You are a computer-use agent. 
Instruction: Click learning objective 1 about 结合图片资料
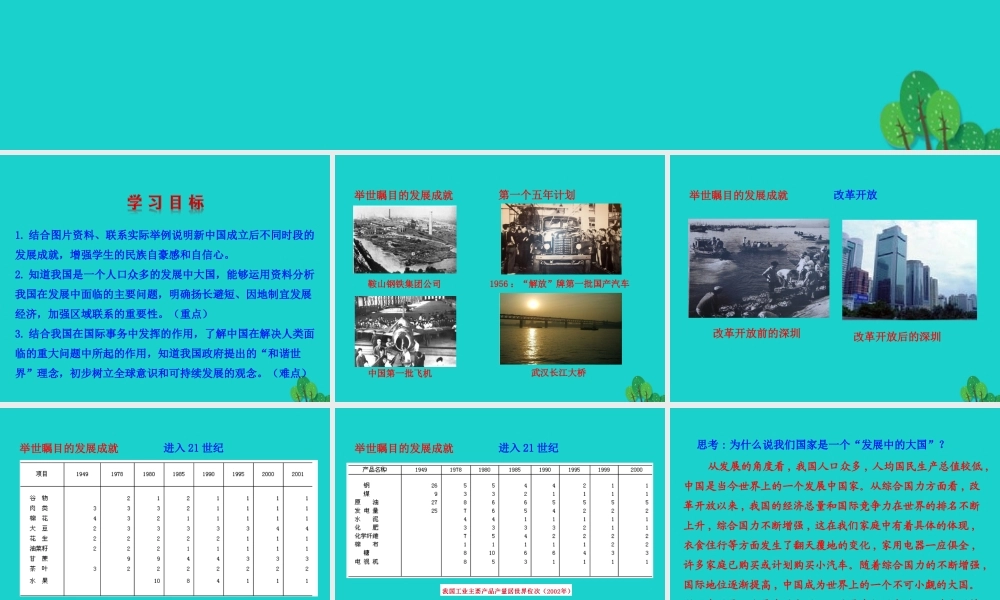165,245
